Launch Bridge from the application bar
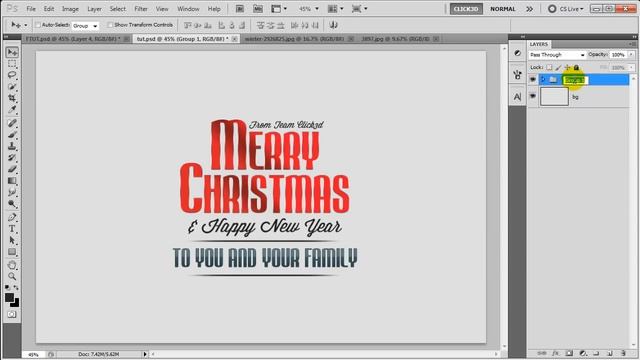 (x=240, y=9)
